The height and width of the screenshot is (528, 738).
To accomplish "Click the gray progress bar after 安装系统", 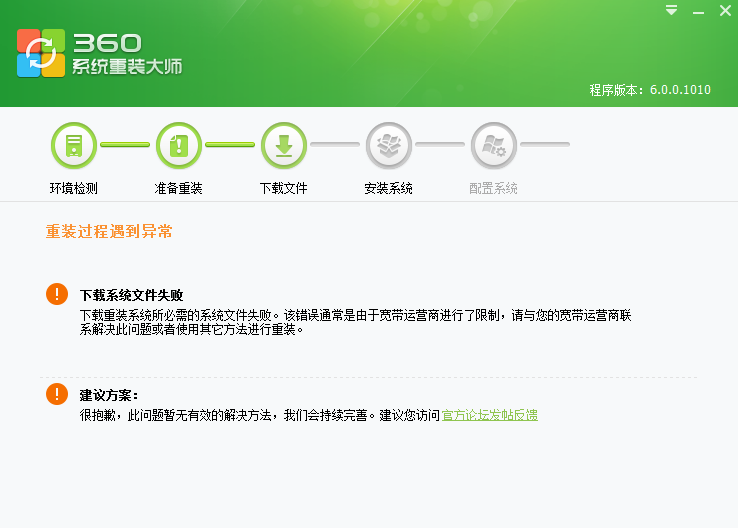I will click(x=440, y=144).
